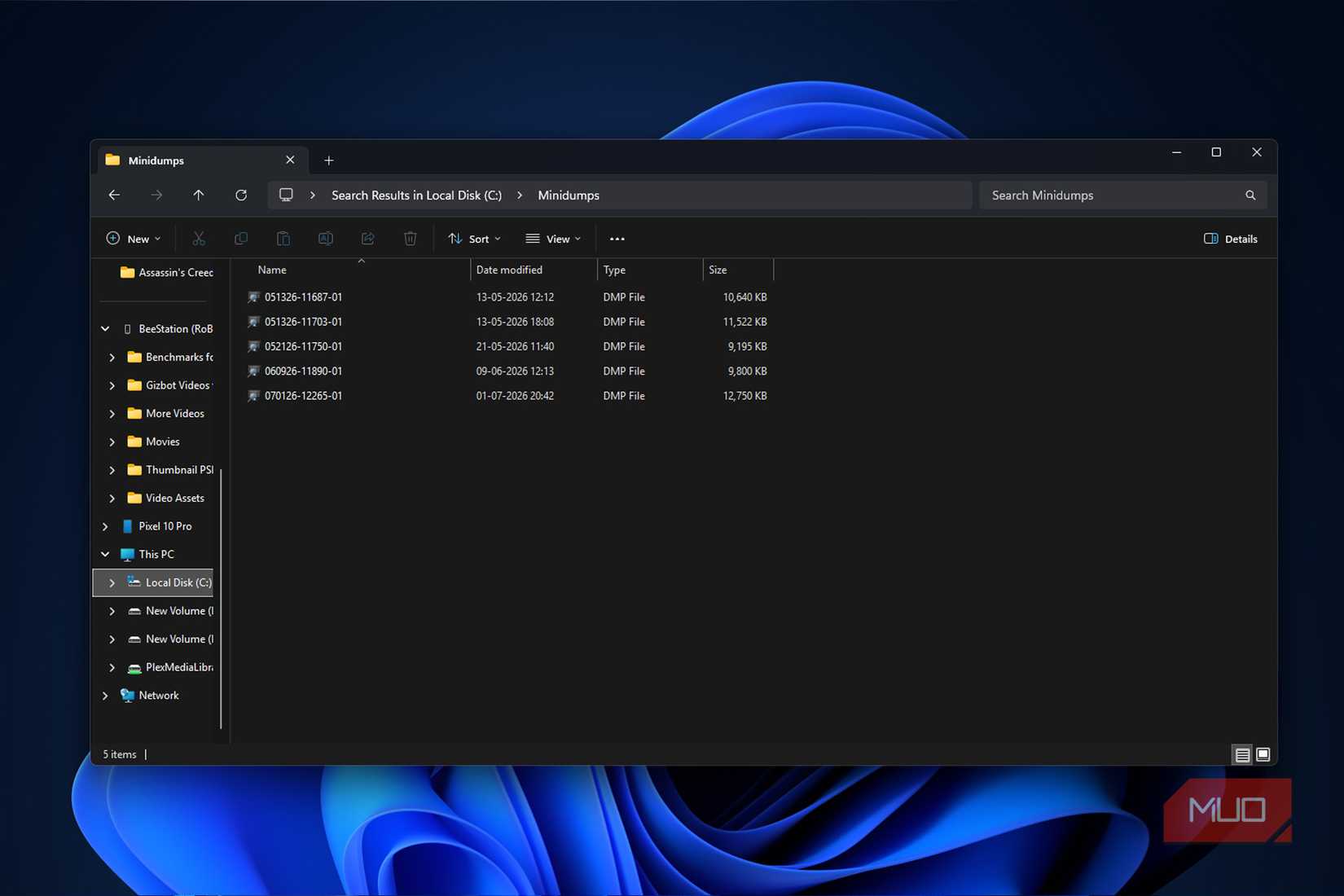Click the Delete trash icon
This screenshot has width=1344, height=896.
click(411, 239)
